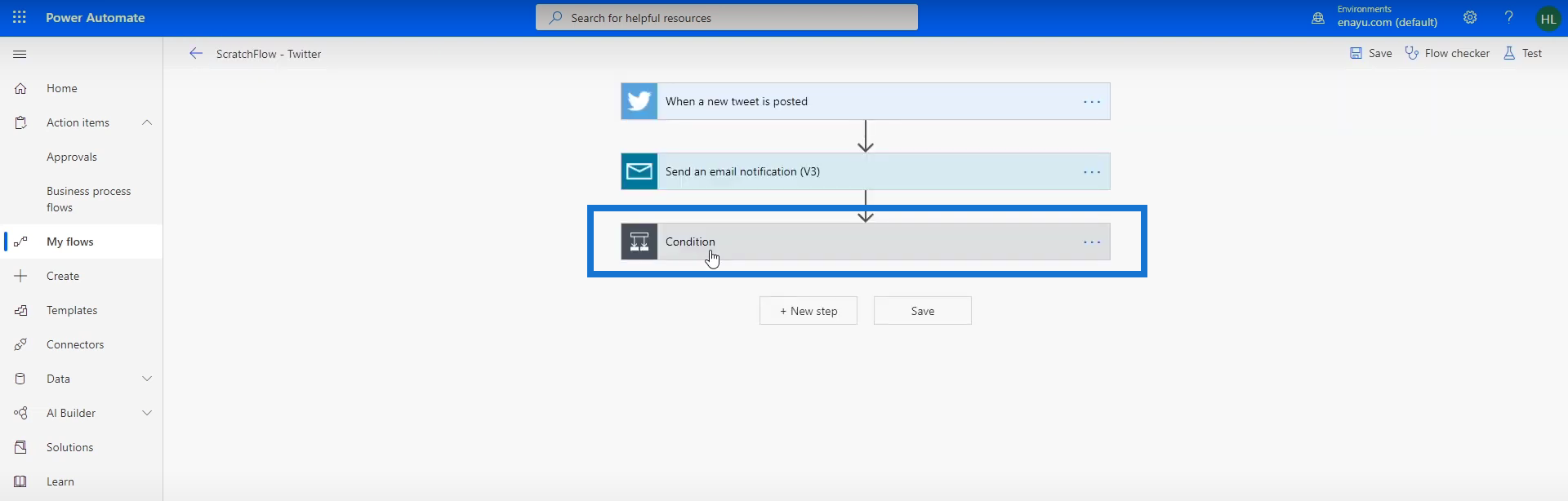The width and height of the screenshot is (1568, 501).
Task: Click the Home icon in the sidebar
Action: pos(20,88)
